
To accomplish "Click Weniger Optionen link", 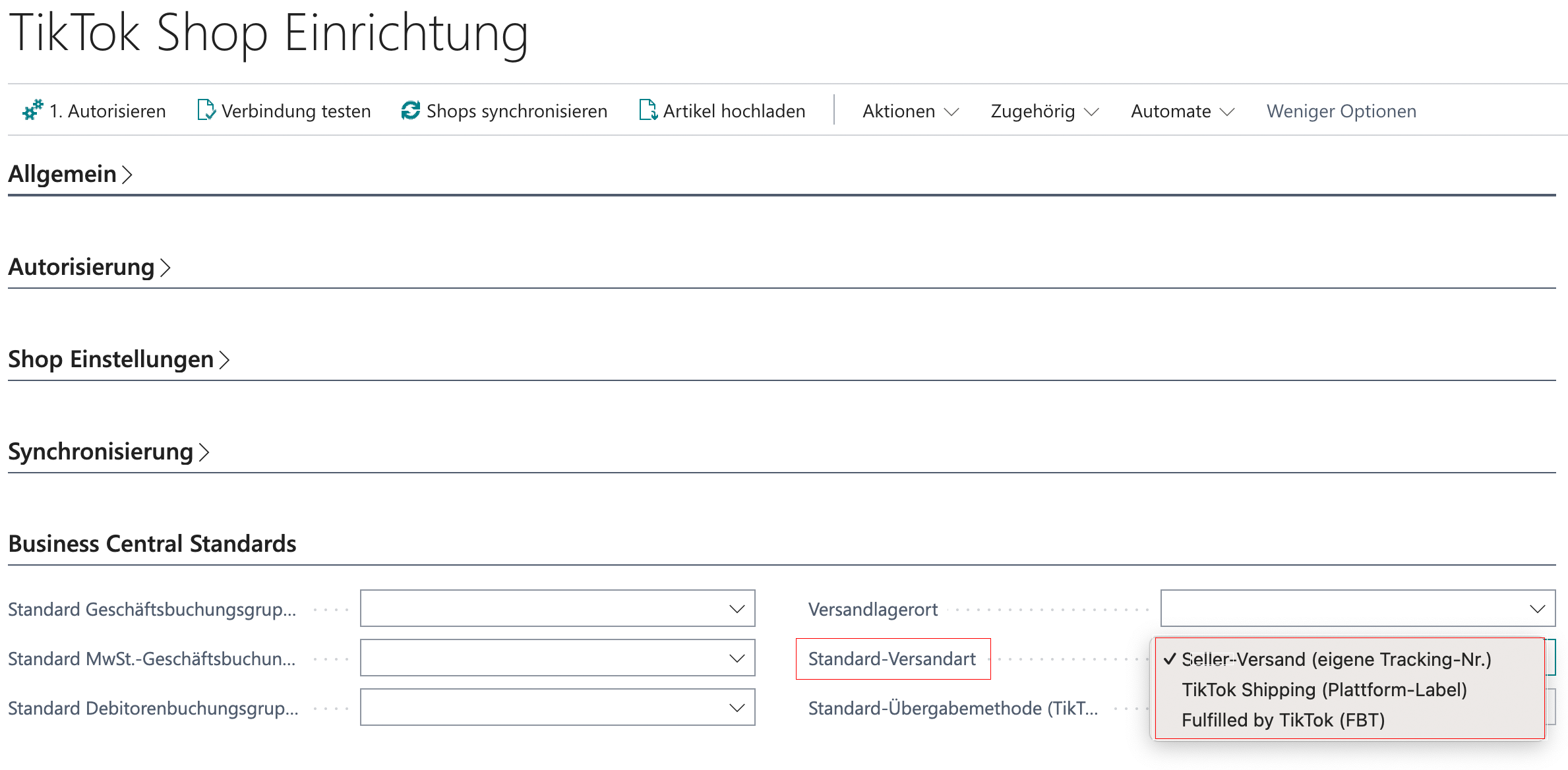I will coord(1341,111).
